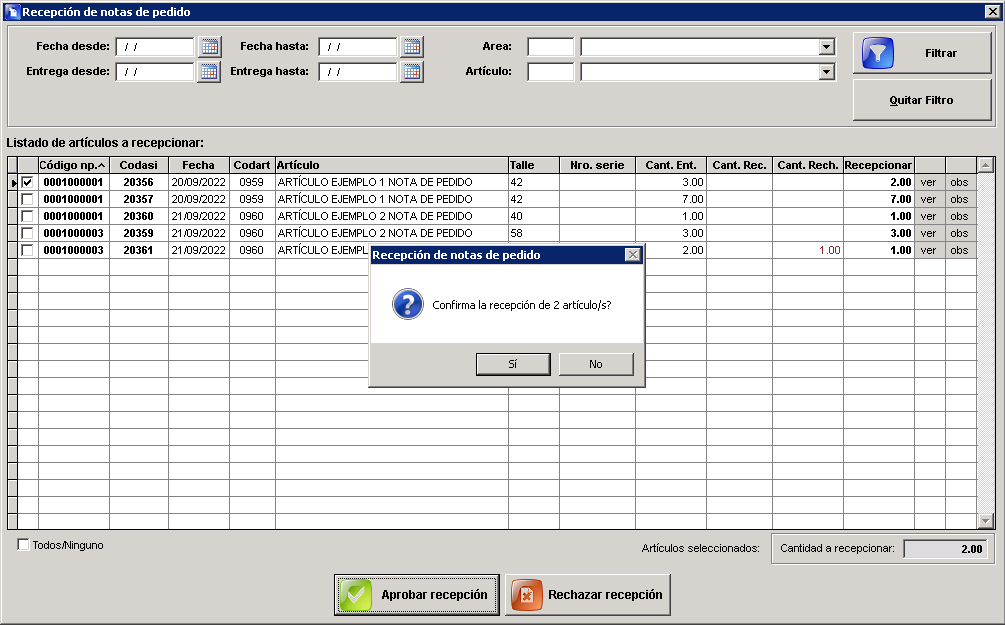Click the Codart column header
Screen dimensions: 1005x625
[253, 165]
